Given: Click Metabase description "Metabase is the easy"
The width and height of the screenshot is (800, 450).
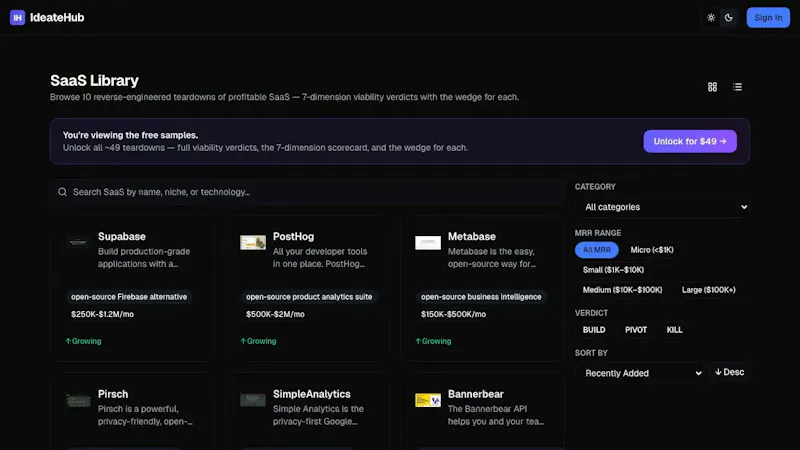Looking at the screenshot, I should pos(491,252).
